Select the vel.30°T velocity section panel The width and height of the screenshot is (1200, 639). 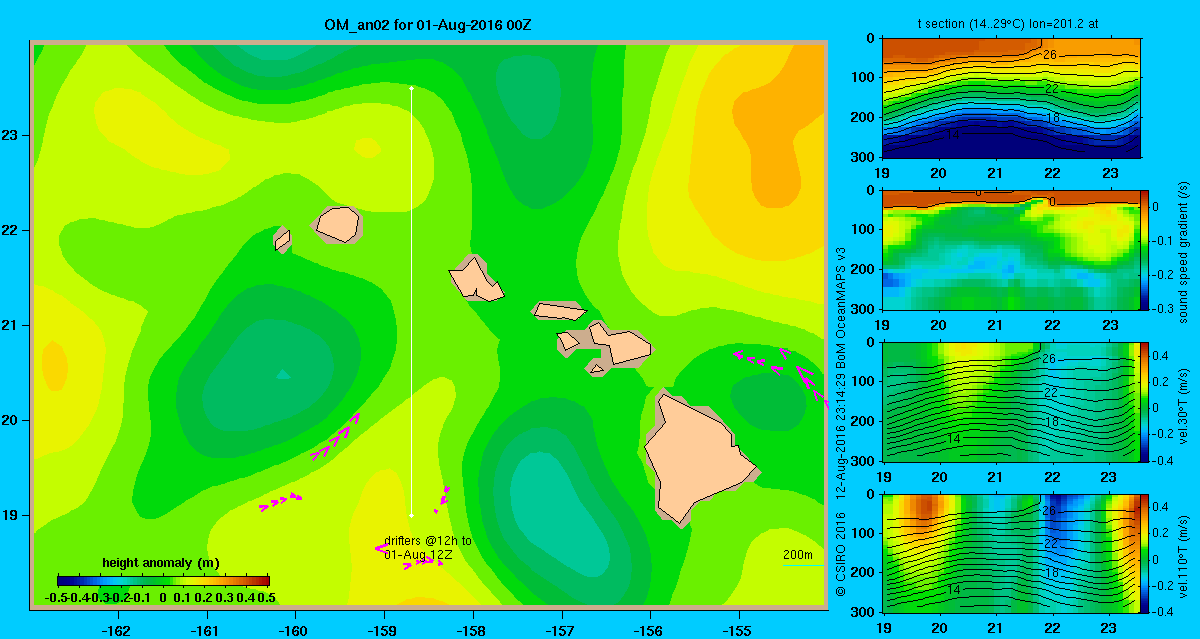click(1012, 401)
